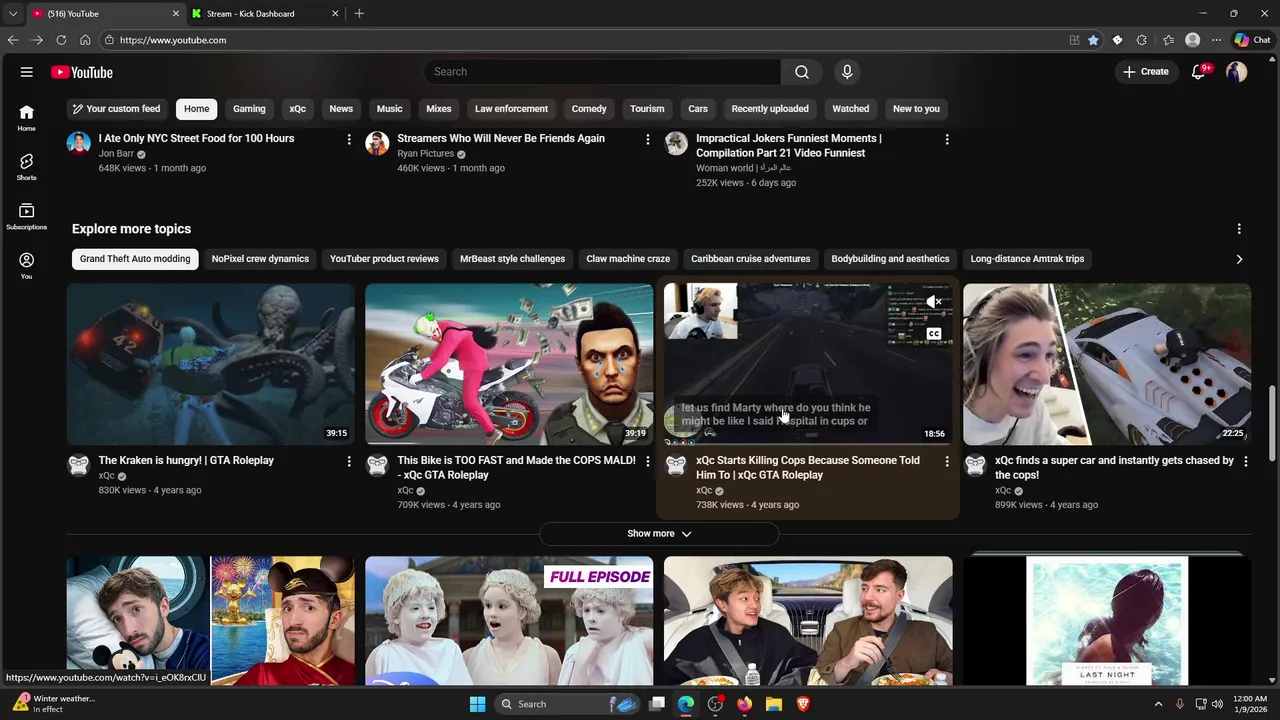
Task: Open more options for Killing Cops video
Action: point(947,461)
